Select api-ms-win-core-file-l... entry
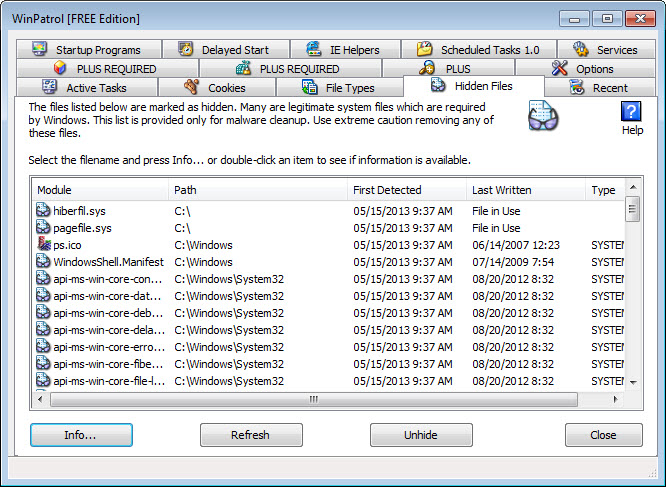This screenshot has height=487, width=666. [x=328, y=380]
